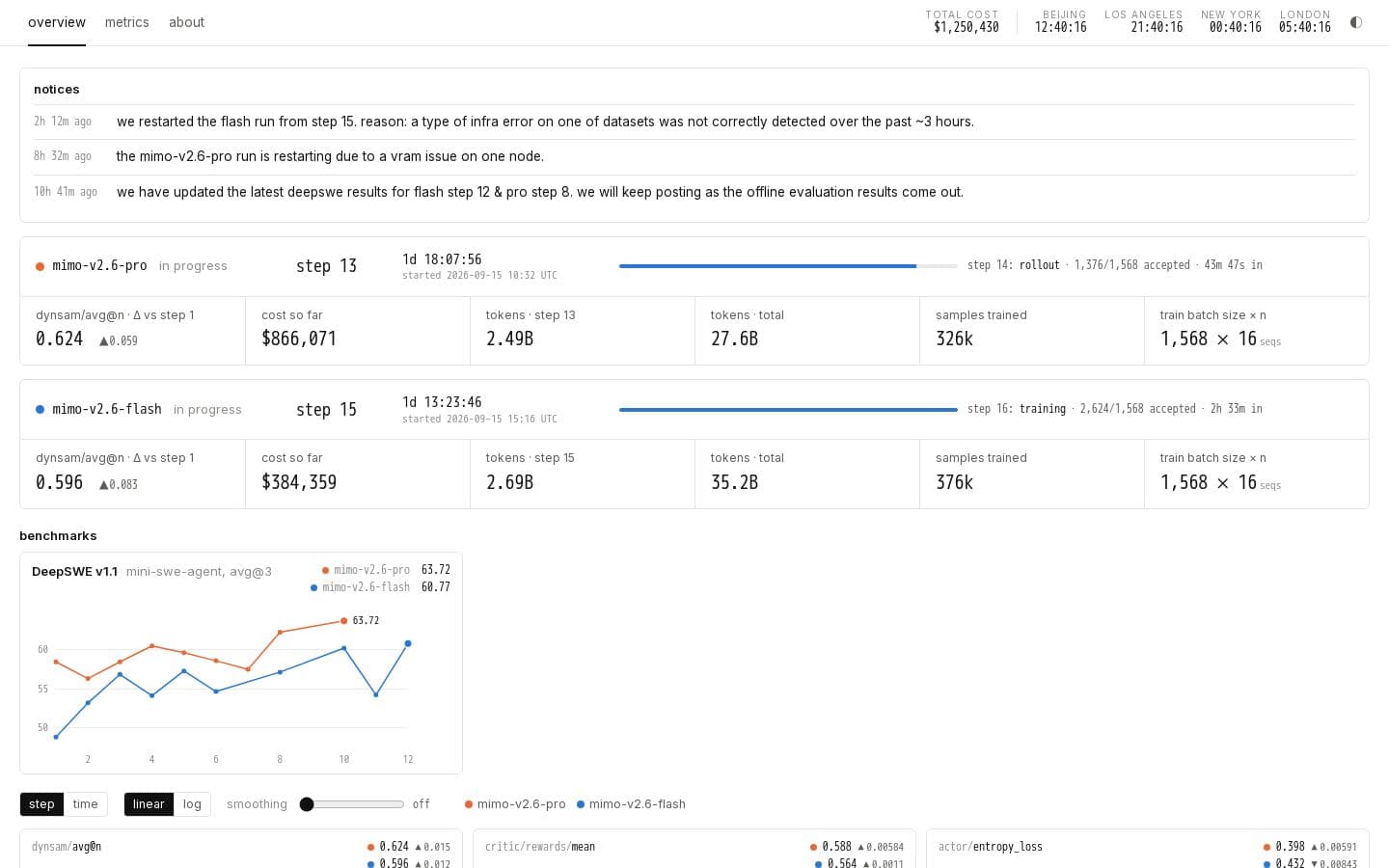Viewport: 1389px width, 868px height.
Task: Toggle mimo-v2.6-pro series in chart legend filter
Action: click(x=515, y=804)
